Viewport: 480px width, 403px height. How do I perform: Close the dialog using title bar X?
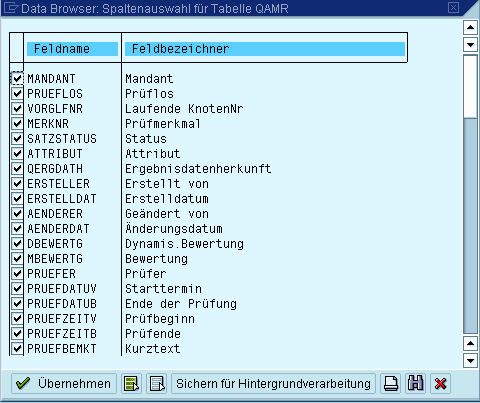453,7
